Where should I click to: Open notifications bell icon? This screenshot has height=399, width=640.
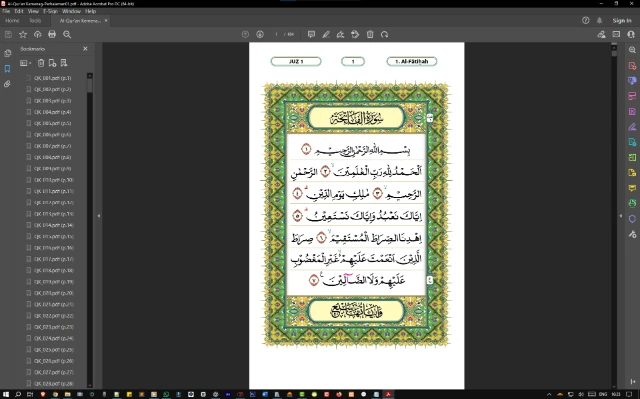pos(600,20)
